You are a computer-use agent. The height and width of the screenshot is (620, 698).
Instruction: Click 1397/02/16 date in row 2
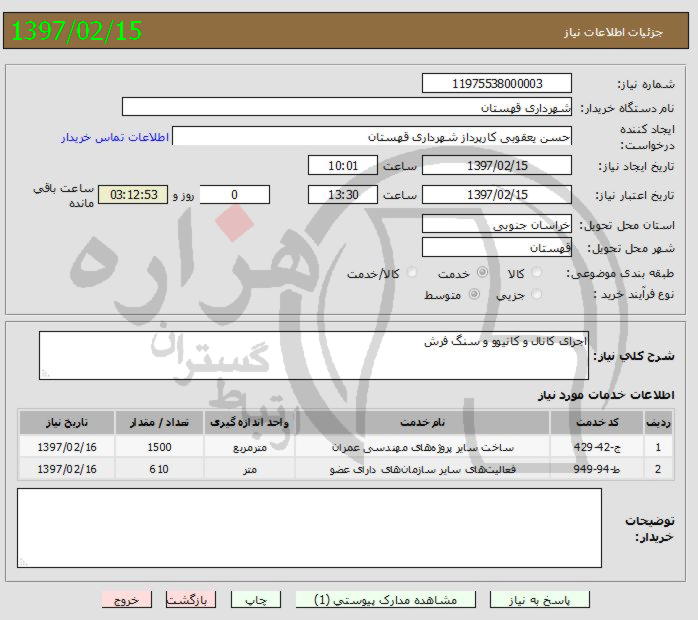(67, 469)
